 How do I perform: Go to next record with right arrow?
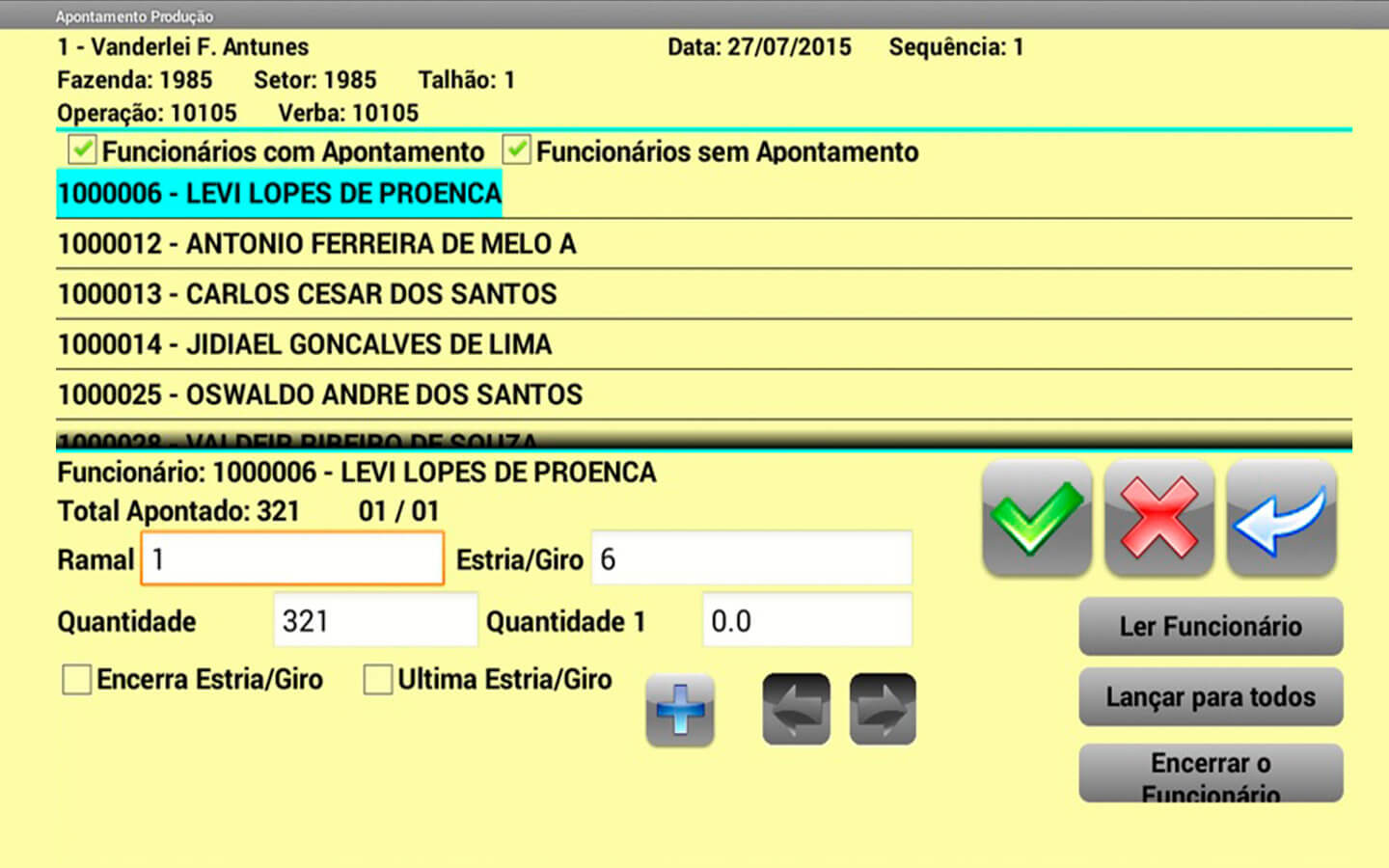click(883, 710)
